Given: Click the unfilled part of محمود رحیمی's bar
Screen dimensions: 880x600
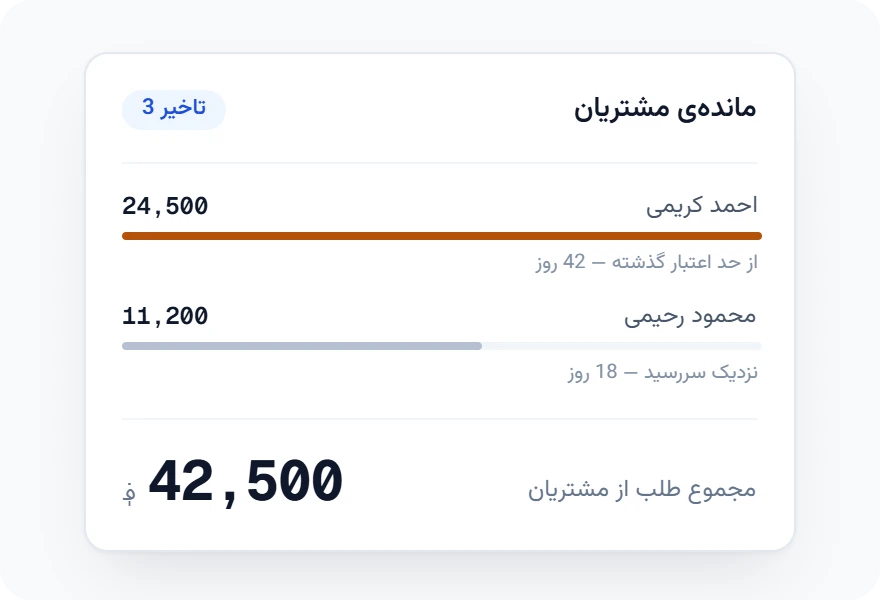Looking at the screenshot, I should click(622, 346).
